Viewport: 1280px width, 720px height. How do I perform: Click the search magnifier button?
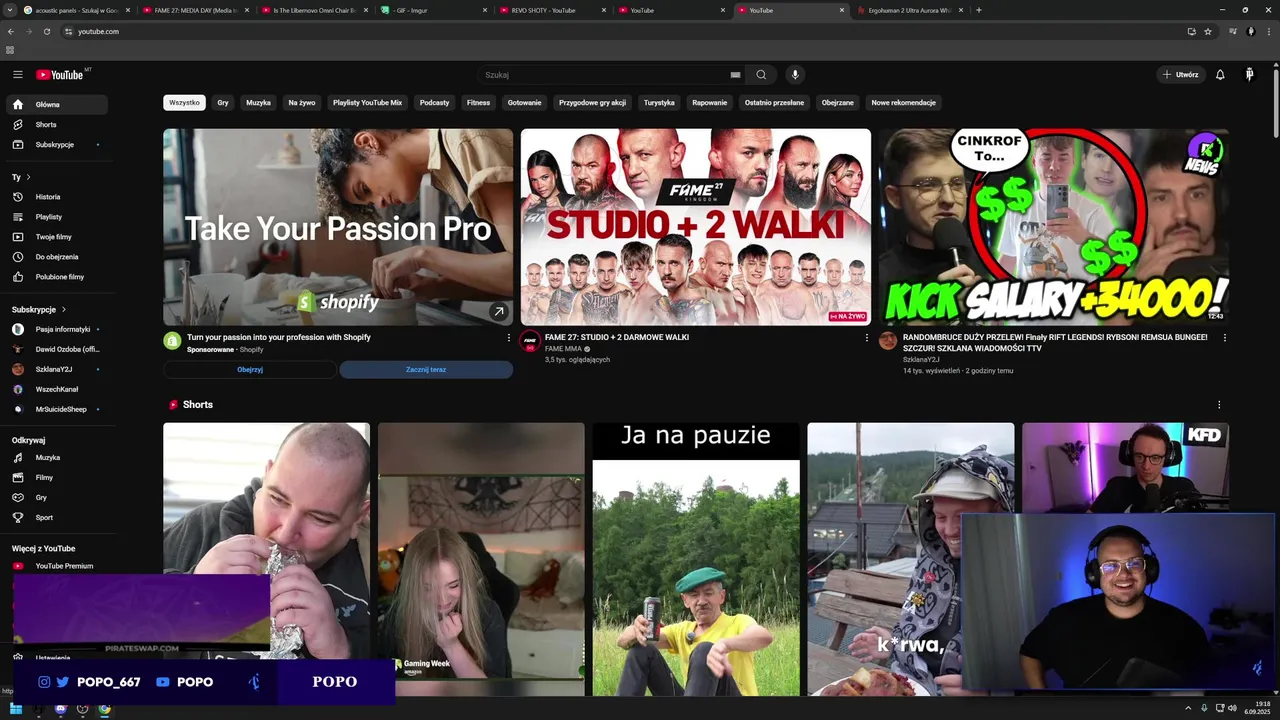coord(761,75)
